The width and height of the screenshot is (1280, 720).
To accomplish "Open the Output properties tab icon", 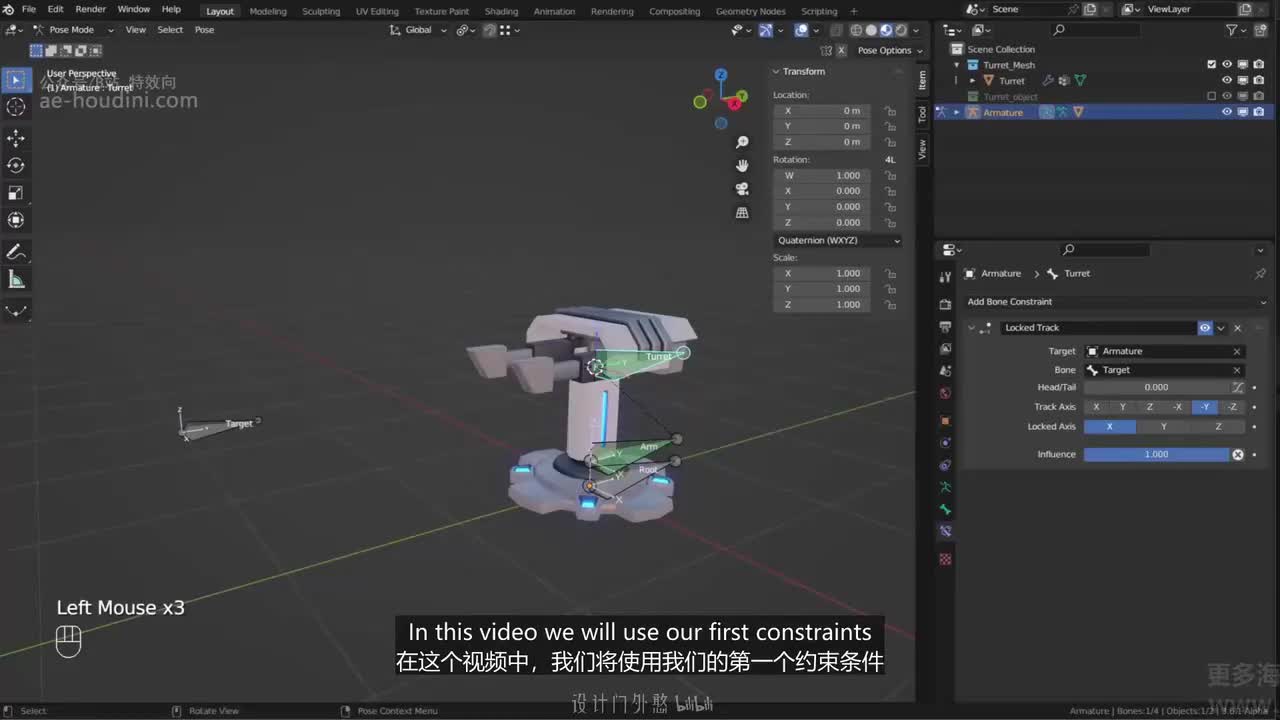I will 945,327.
